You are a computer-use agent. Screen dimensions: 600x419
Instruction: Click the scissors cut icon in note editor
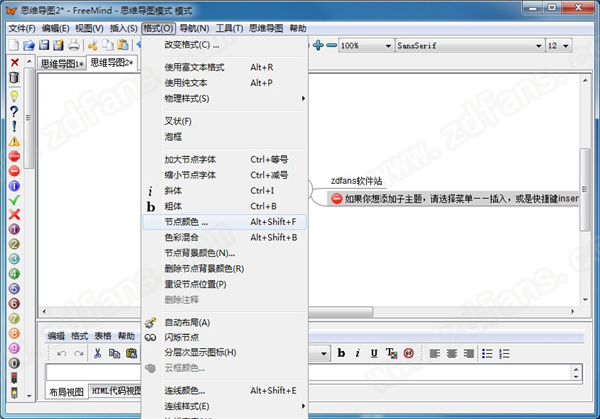(x=97, y=353)
